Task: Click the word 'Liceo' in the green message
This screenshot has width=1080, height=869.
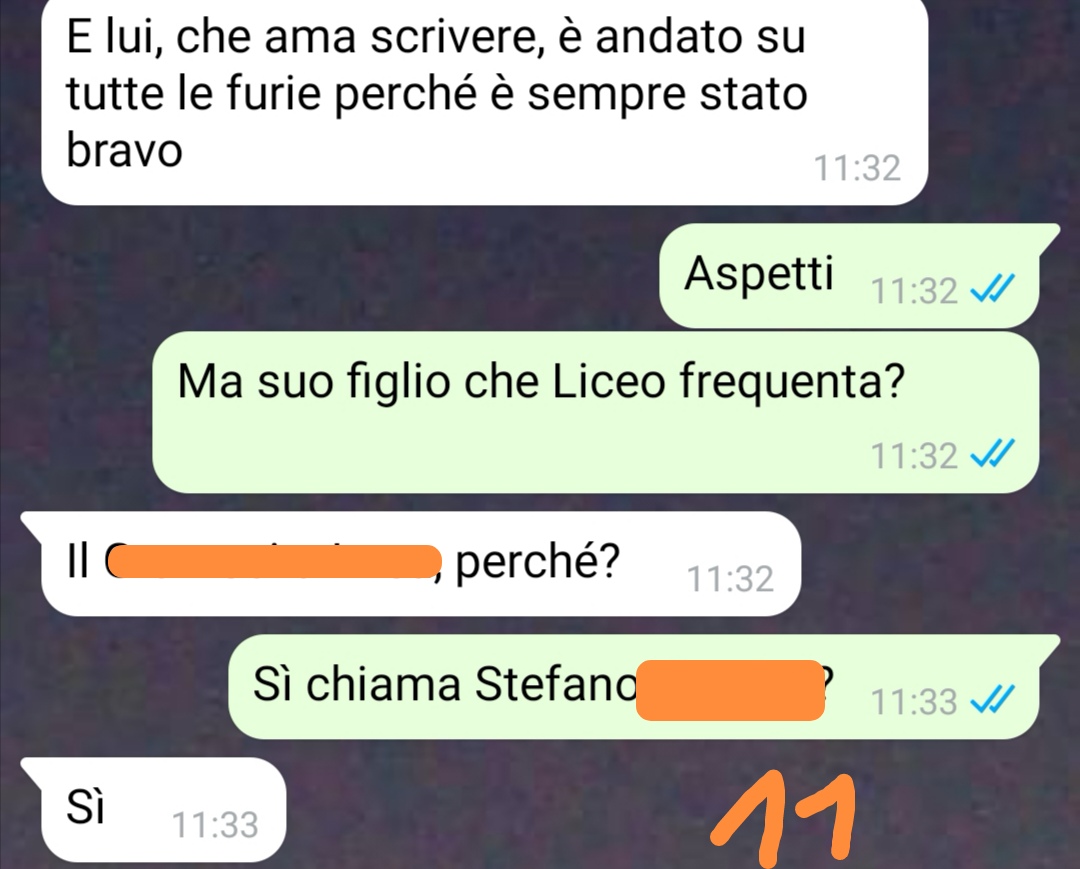Action: [609, 381]
